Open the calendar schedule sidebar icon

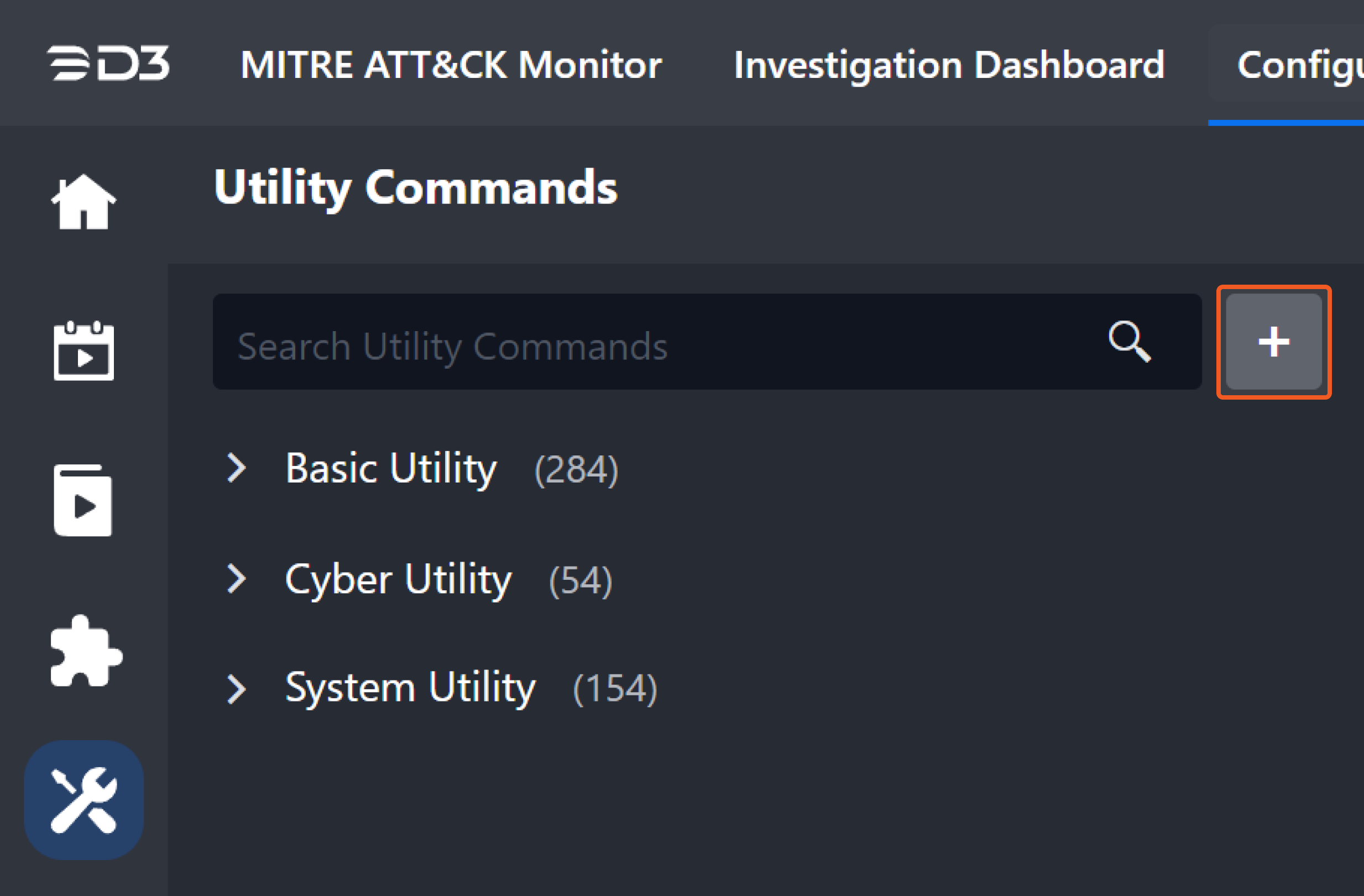83,350
